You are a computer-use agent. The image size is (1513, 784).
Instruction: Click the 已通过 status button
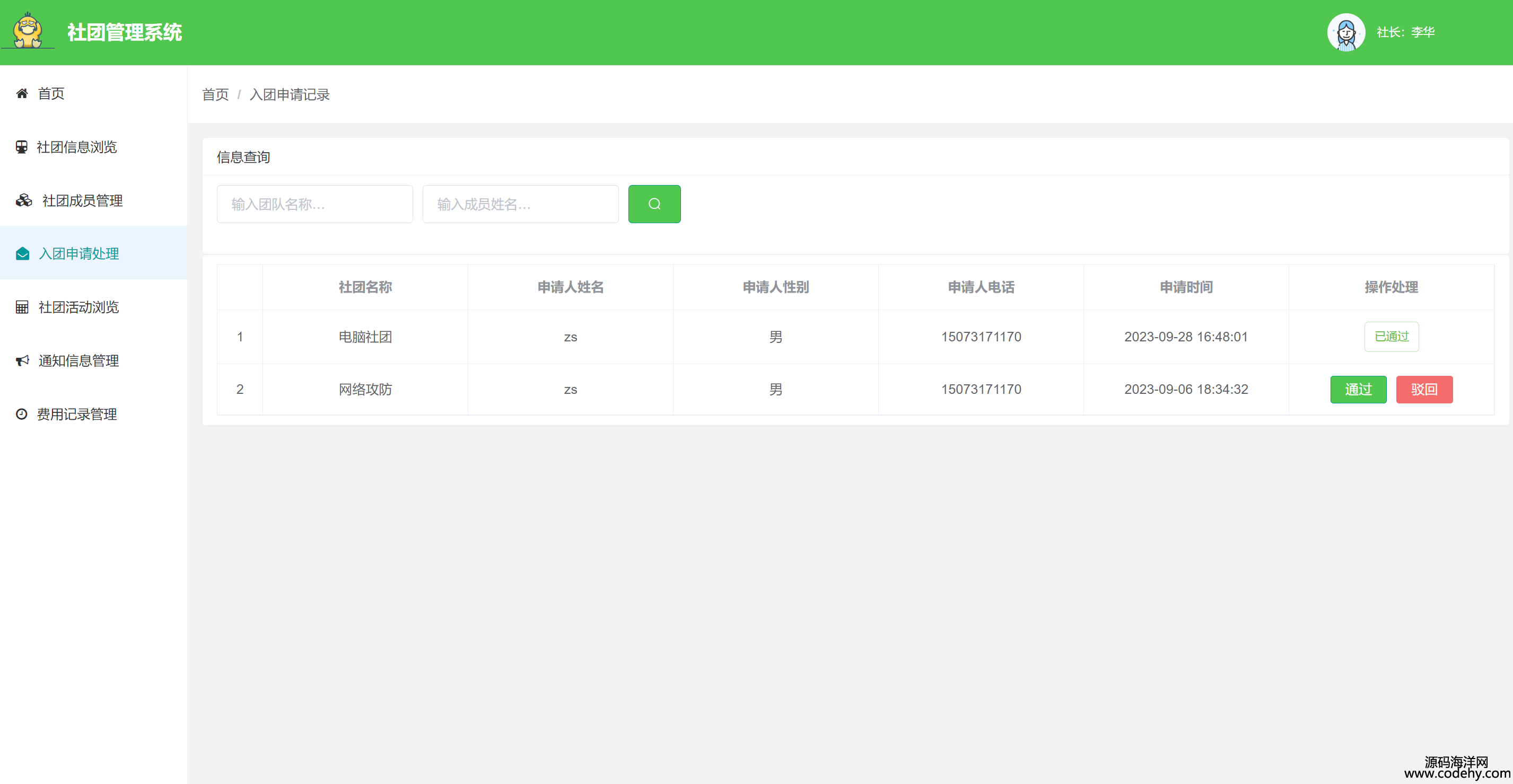[1392, 337]
